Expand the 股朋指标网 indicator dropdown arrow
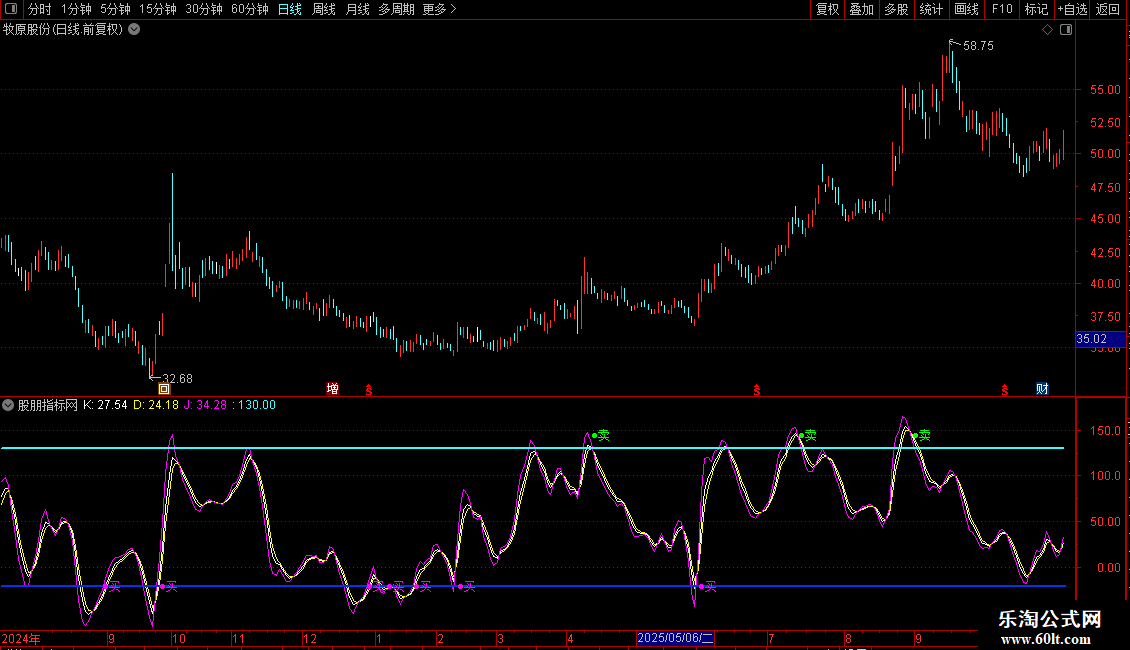Image resolution: width=1130 pixels, height=650 pixels. coord(9,405)
